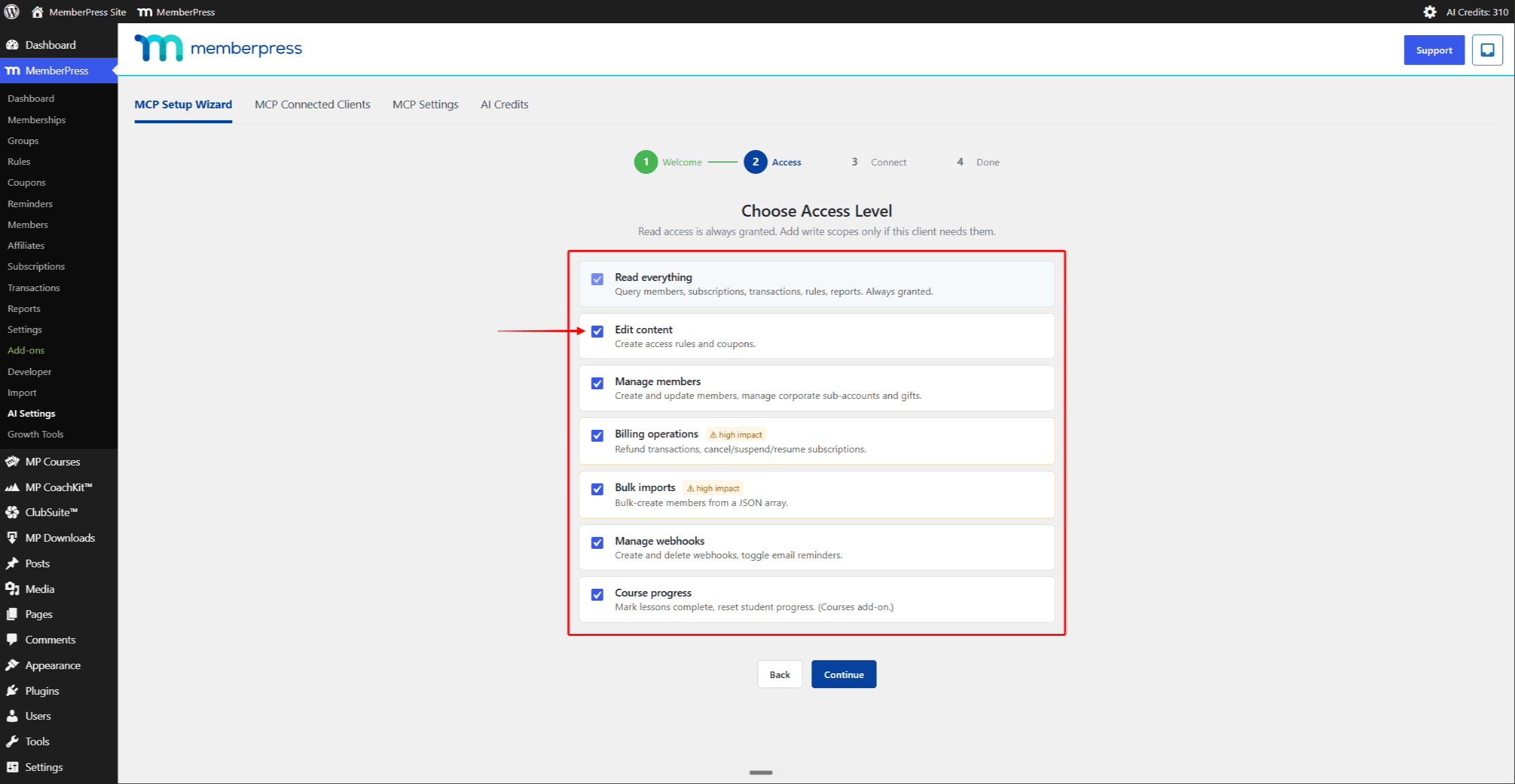
Task: Click the inbox icon button beside Support
Action: tap(1487, 50)
